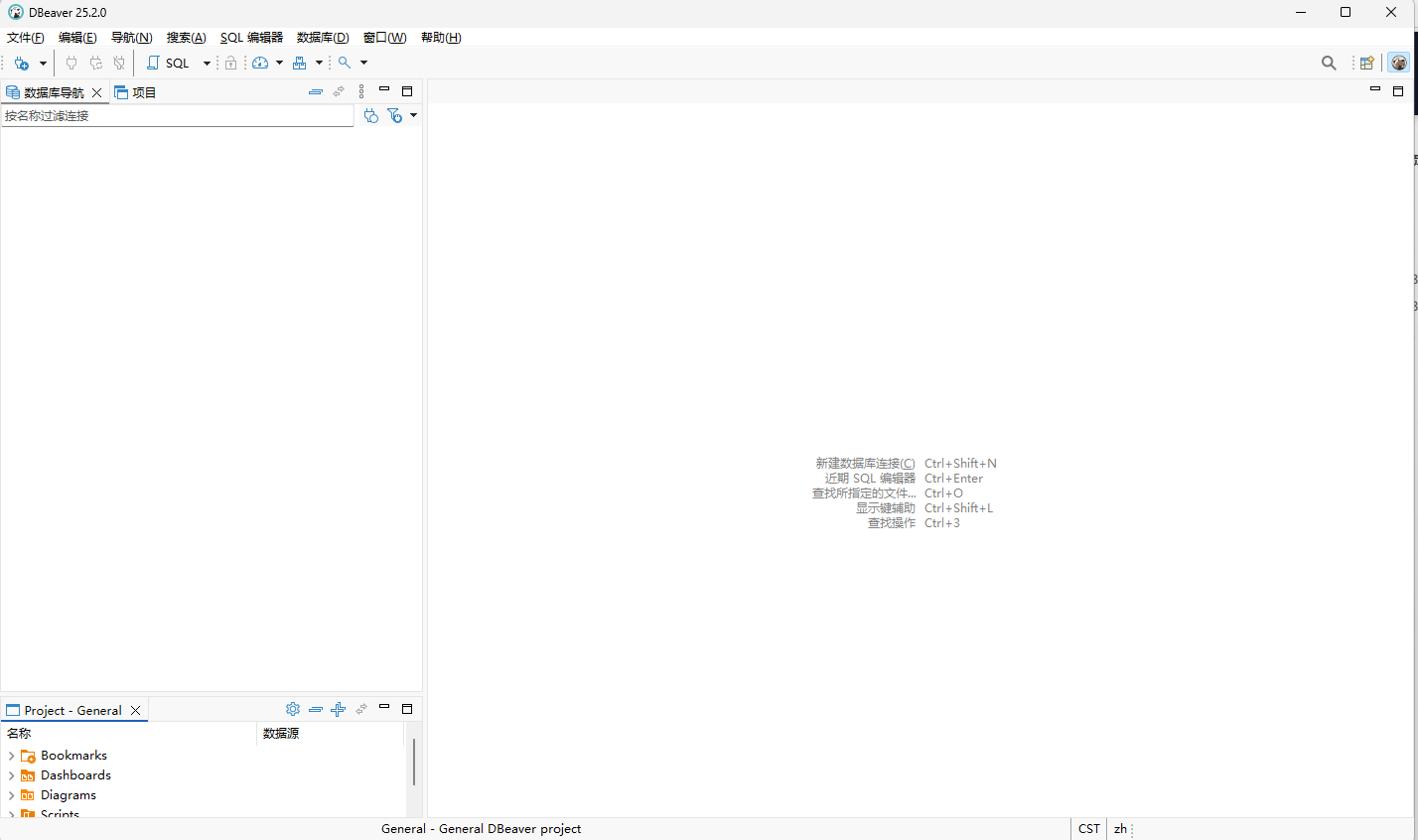Image resolution: width=1418 pixels, height=840 pixels.
Task: Click the magnifier search tool in left toolbar
Action: [345, 63]
